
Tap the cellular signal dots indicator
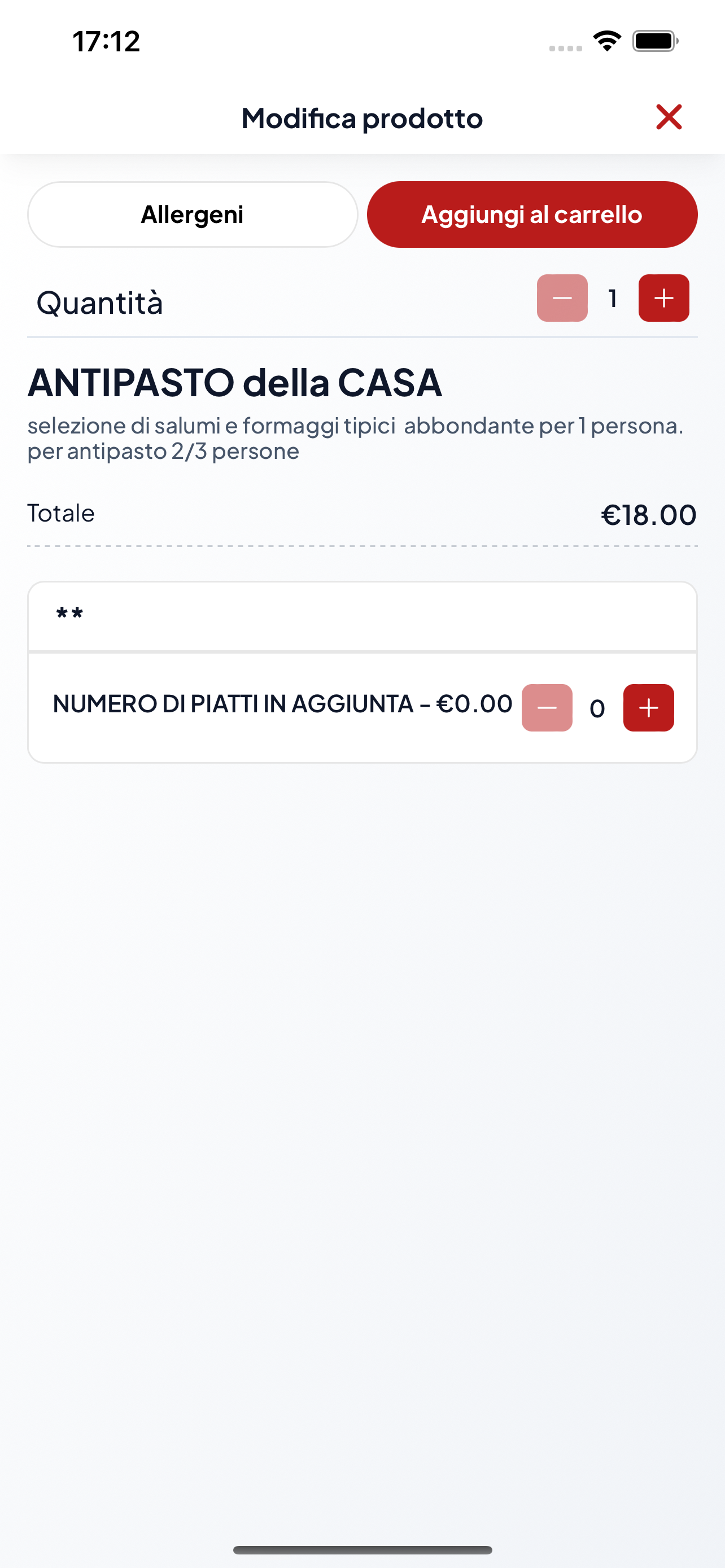tap(566, 48)
